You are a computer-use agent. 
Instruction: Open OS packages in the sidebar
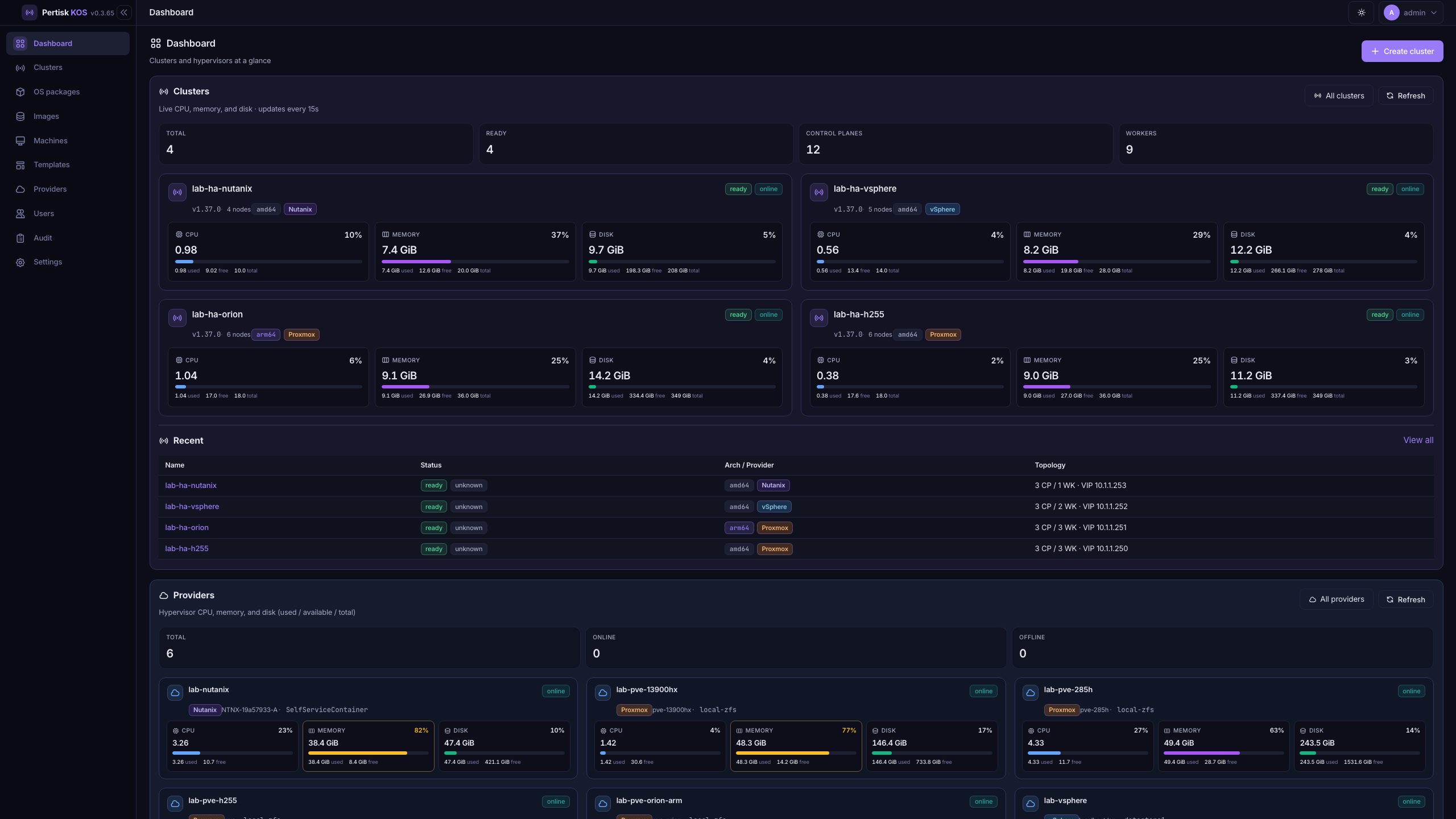(68, 92)
